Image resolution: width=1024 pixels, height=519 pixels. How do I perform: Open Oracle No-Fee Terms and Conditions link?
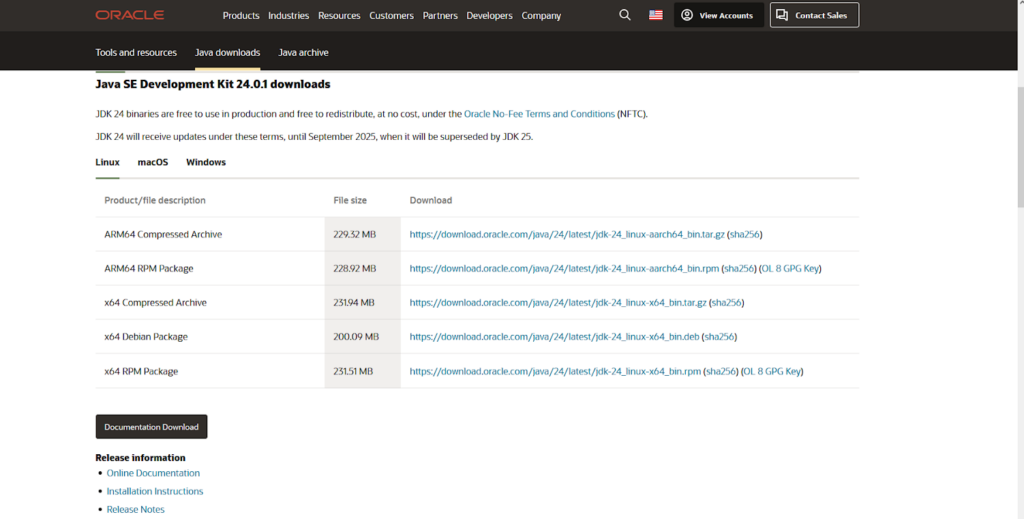(x=539, y=114)
